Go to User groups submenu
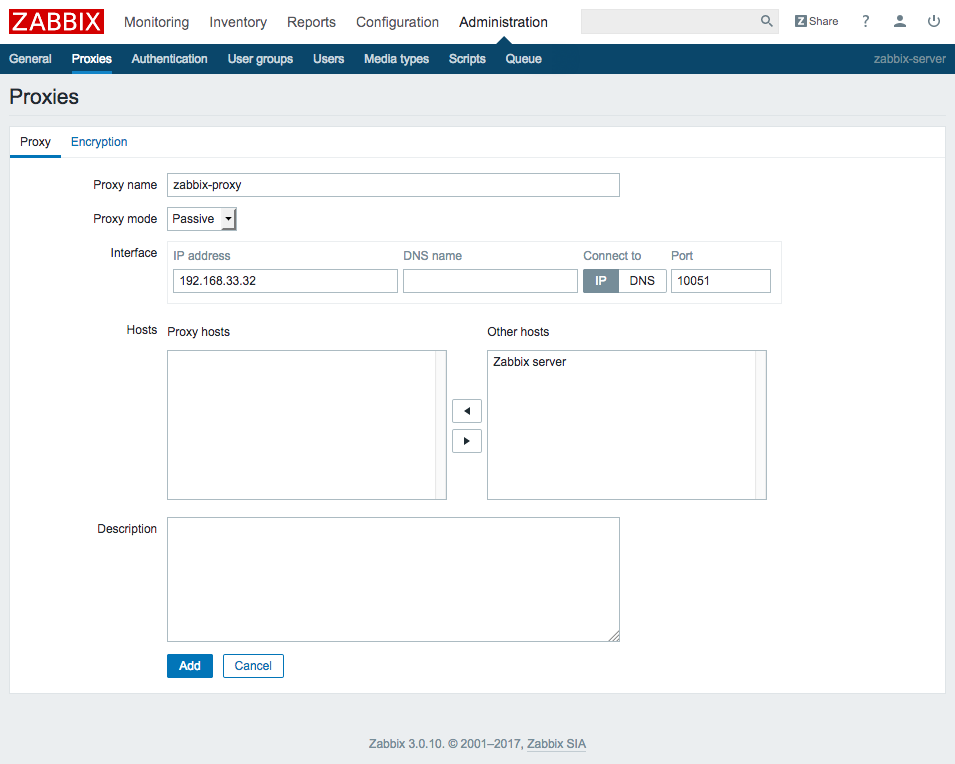This screenshot has height=764, width=955. pyautogui.click(x=260, y=59)
